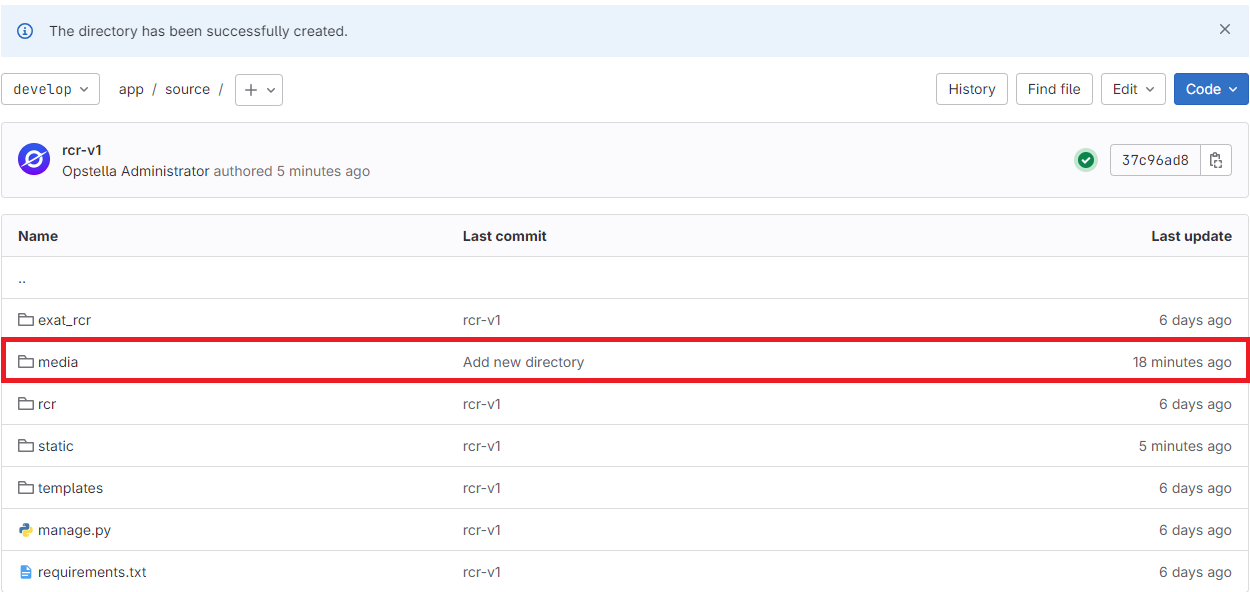
Task: Click the info icon in alert banner
Action: tap(25, 31)
